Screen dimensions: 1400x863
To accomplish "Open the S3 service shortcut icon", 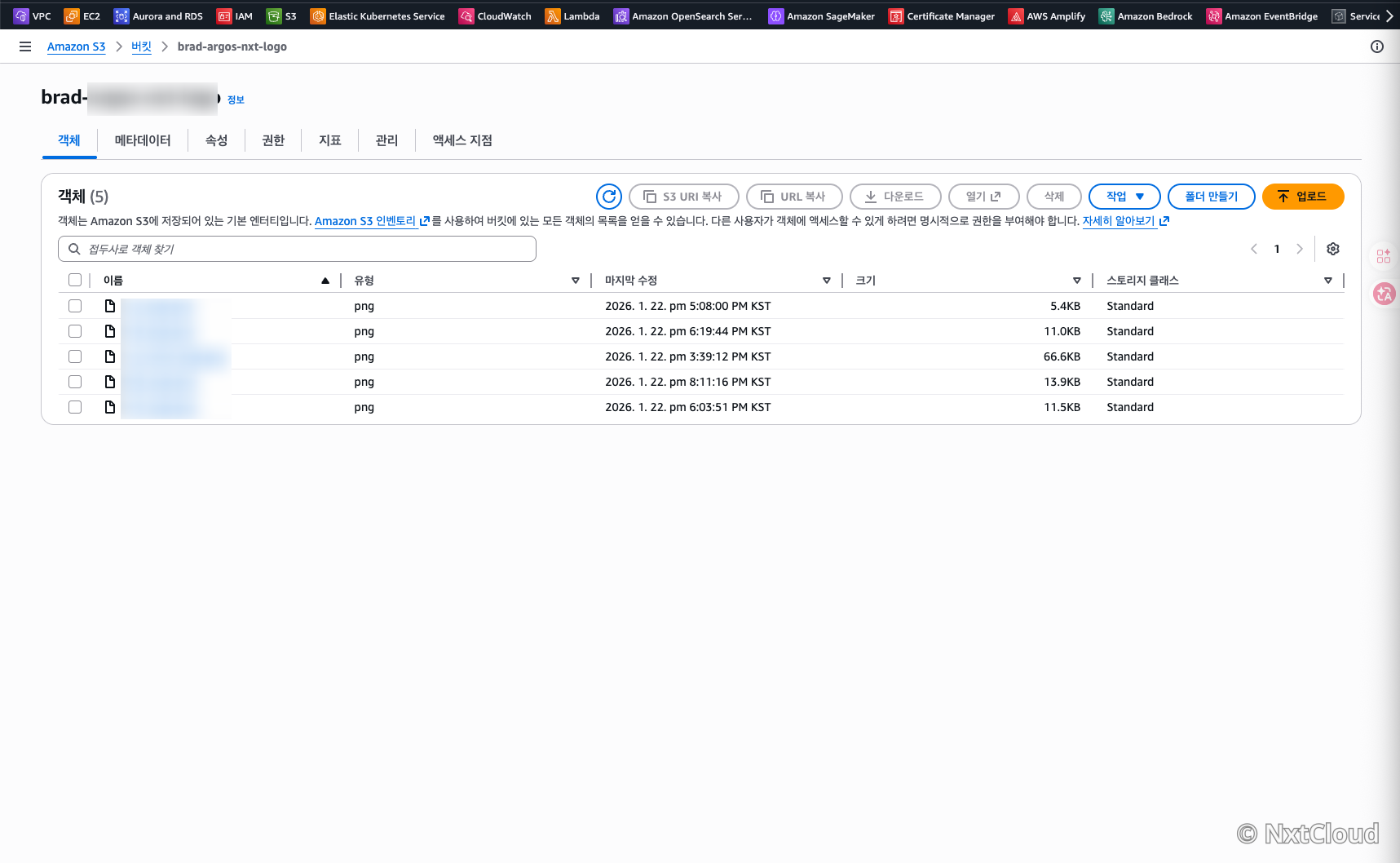I will pos(274,16).
